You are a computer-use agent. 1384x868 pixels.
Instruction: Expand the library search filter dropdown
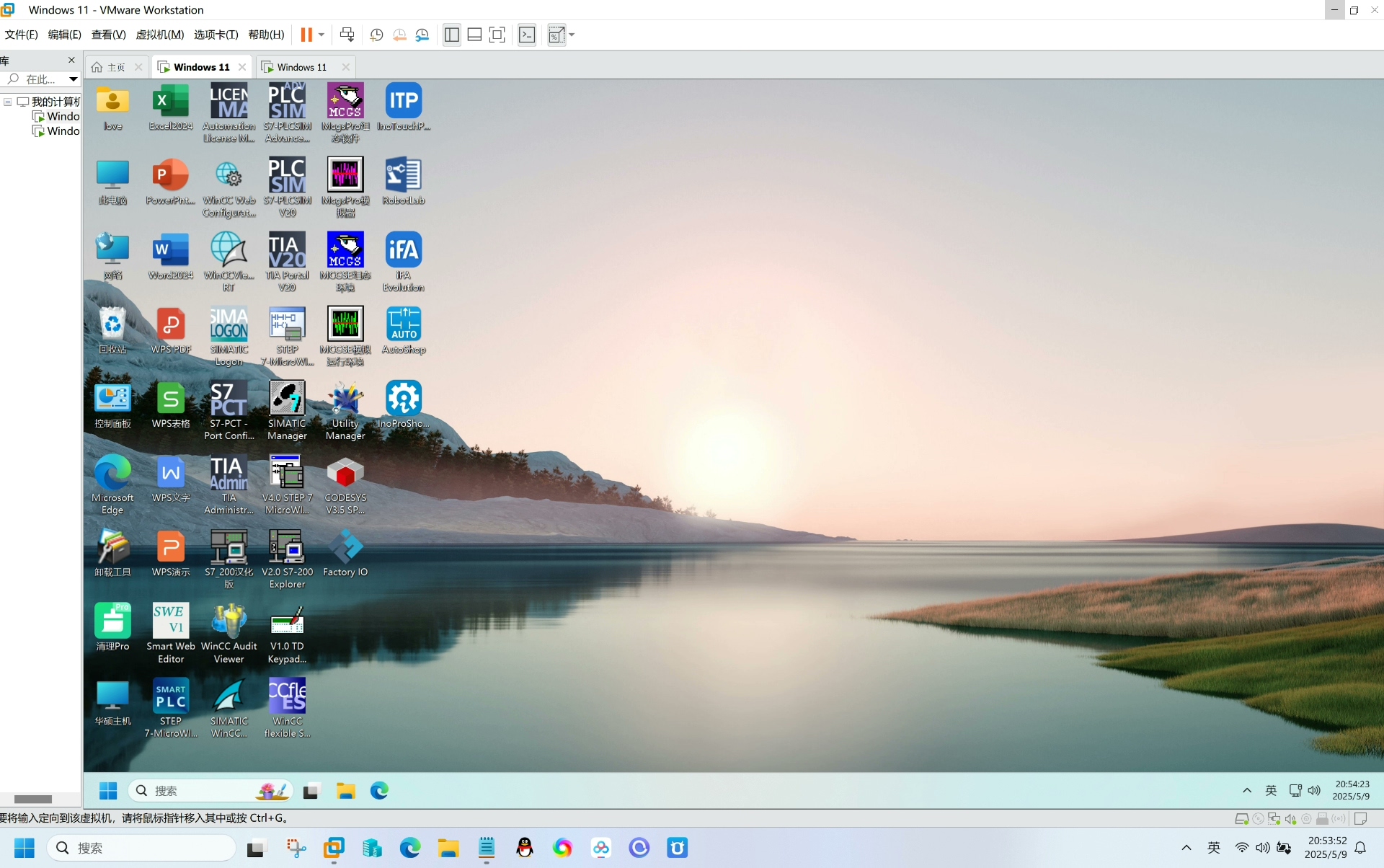pos(73,79)
